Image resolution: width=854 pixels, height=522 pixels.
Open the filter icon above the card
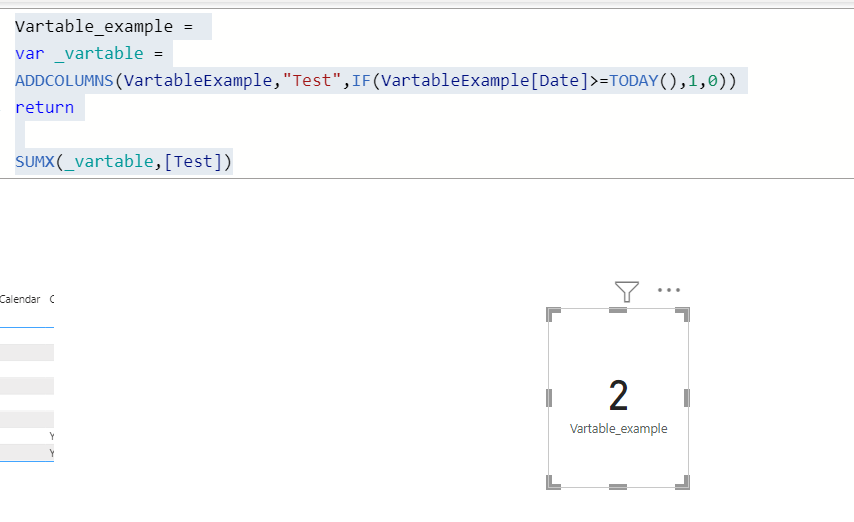[626, 292]
